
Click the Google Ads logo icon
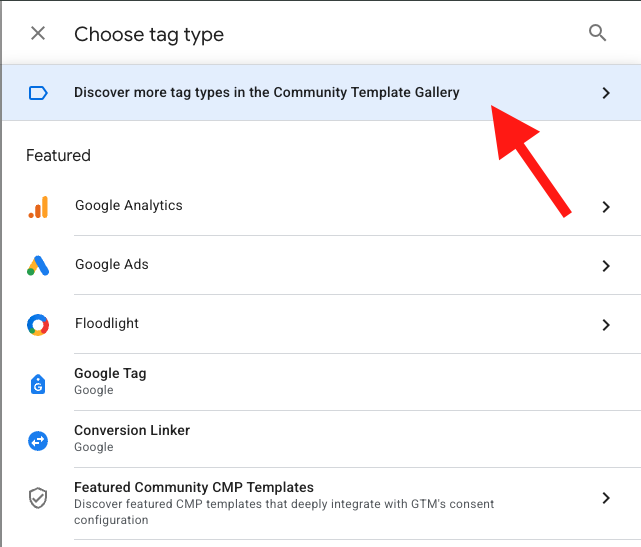(x=38, y=266)
